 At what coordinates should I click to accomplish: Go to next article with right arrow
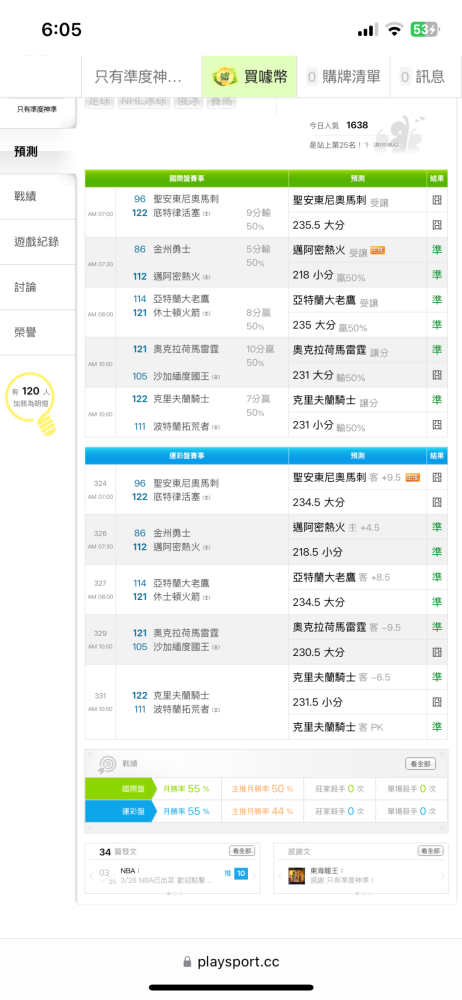click(x=255, y=876)
